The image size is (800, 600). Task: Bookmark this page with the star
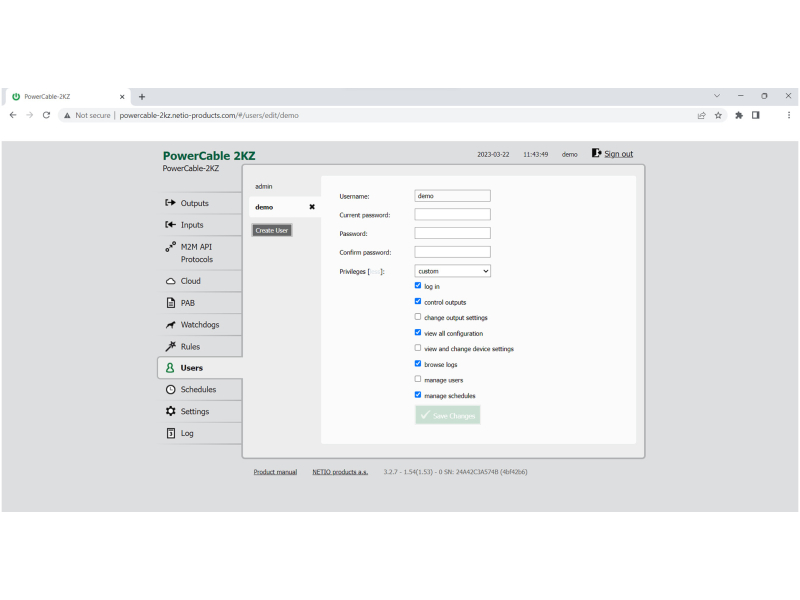[718, 115]
